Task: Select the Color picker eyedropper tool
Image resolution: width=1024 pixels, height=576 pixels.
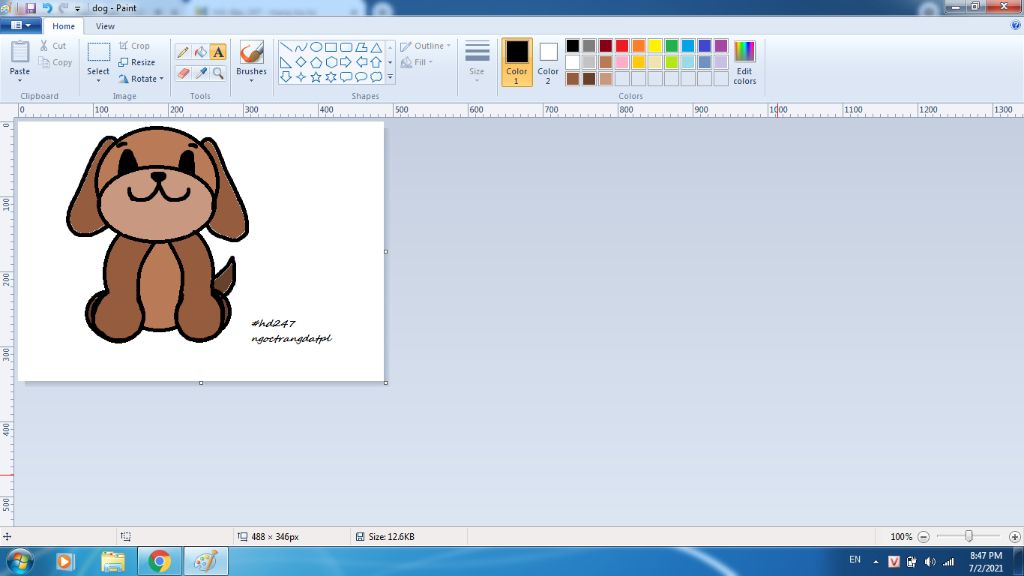Action: point(200,73)
